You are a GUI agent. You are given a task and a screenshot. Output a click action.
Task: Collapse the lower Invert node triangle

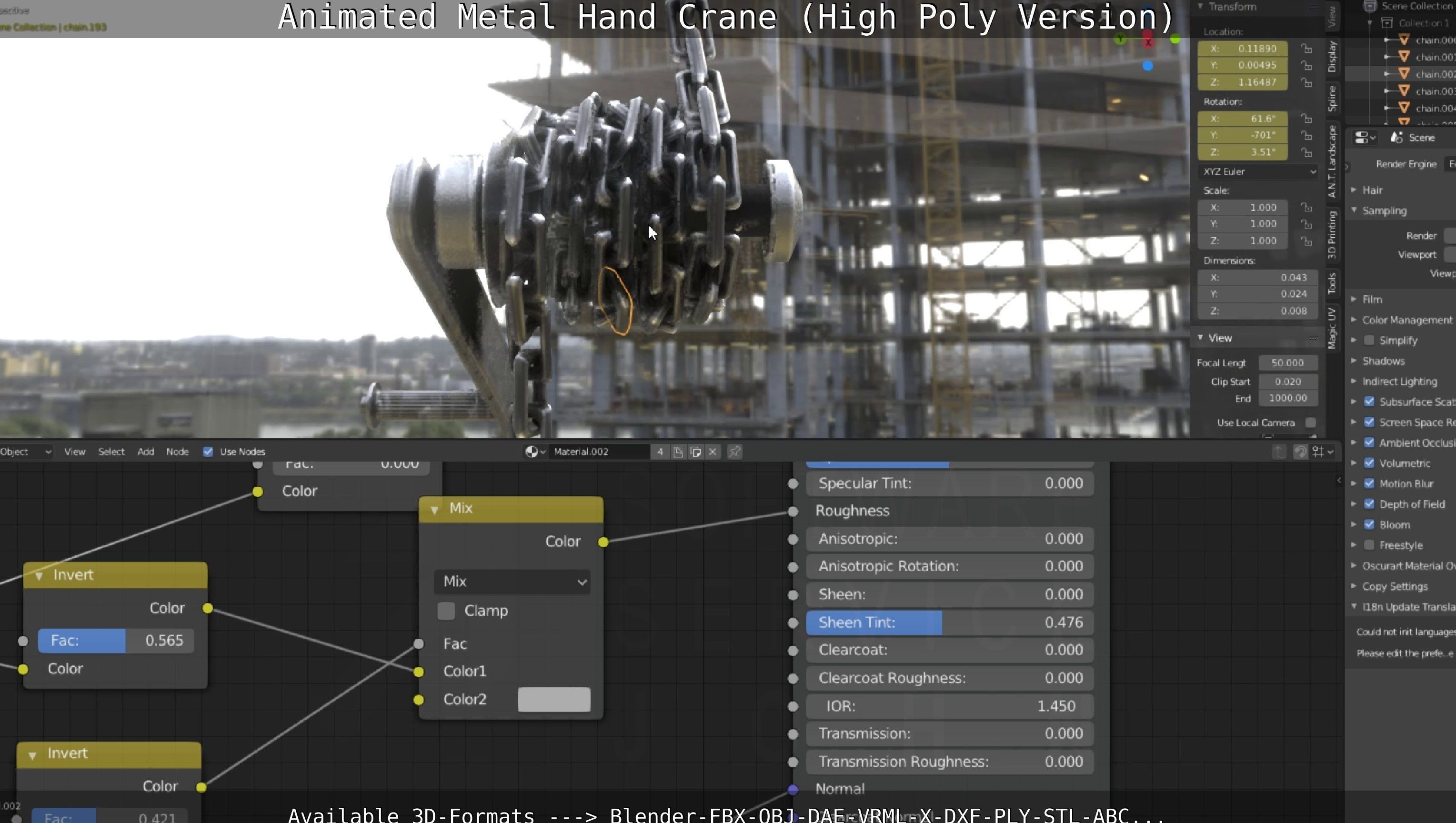click(x=32, y=755)
